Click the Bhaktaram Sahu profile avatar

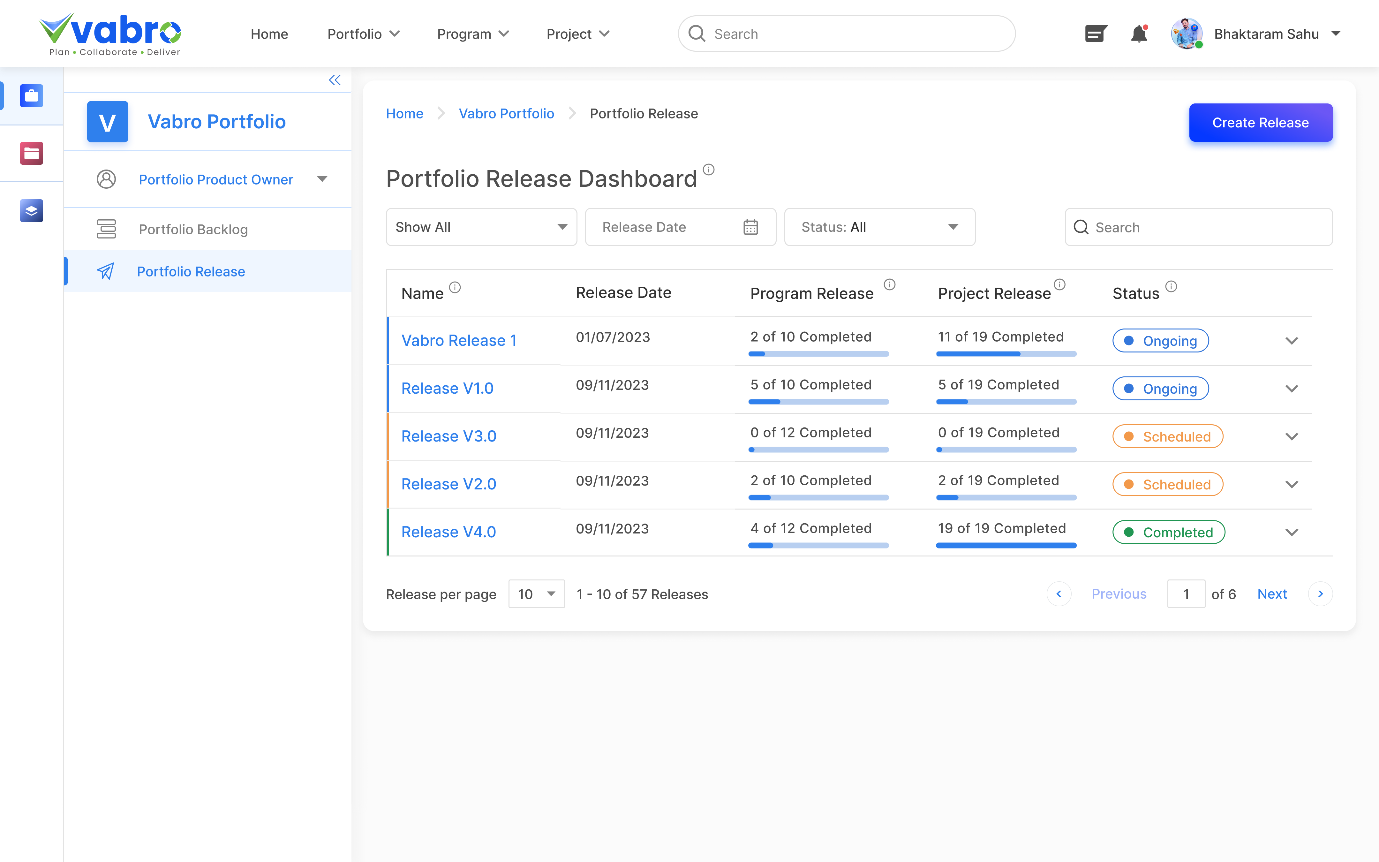pyautogui.click(x=1186, y=34)
